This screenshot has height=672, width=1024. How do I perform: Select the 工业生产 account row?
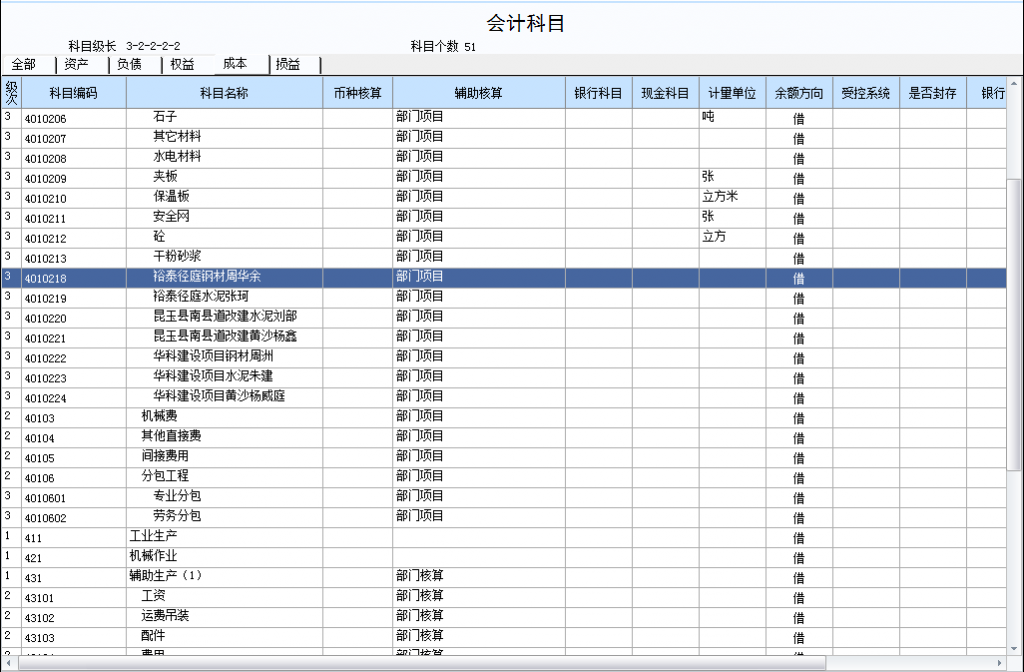(504, 538)
